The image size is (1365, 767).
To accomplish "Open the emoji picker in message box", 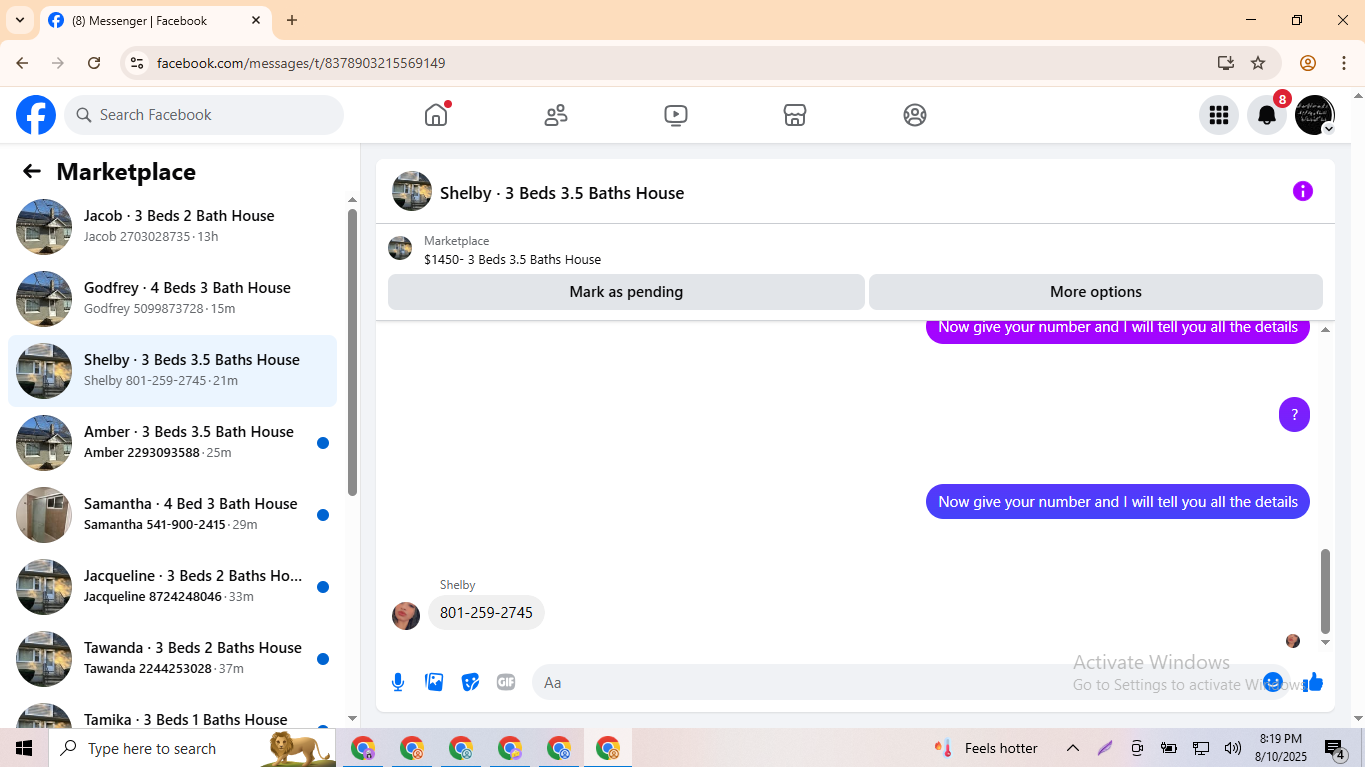I will [x=1272, y=682].
